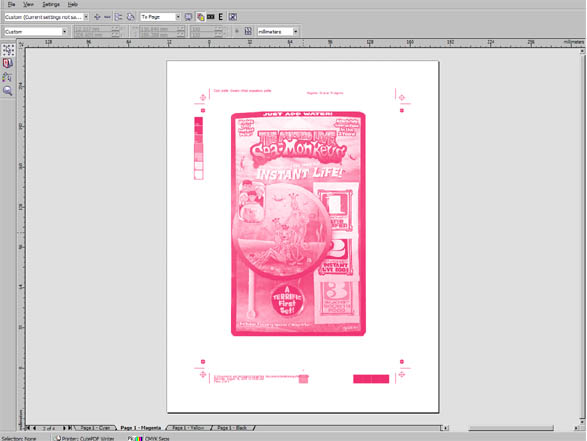Select the Marks Placement tool
Viewport: 587px width, 441px height.
click(x=8, y=77)
